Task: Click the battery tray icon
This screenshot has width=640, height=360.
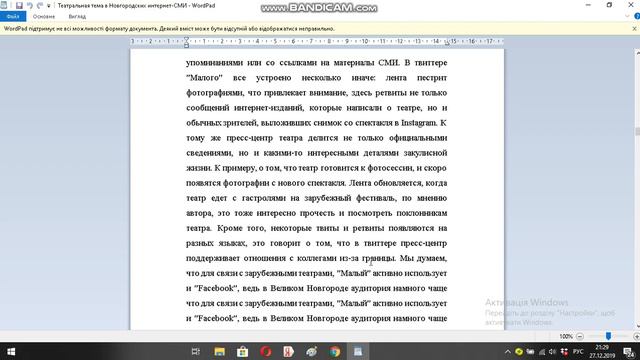Action: (530, 351)
